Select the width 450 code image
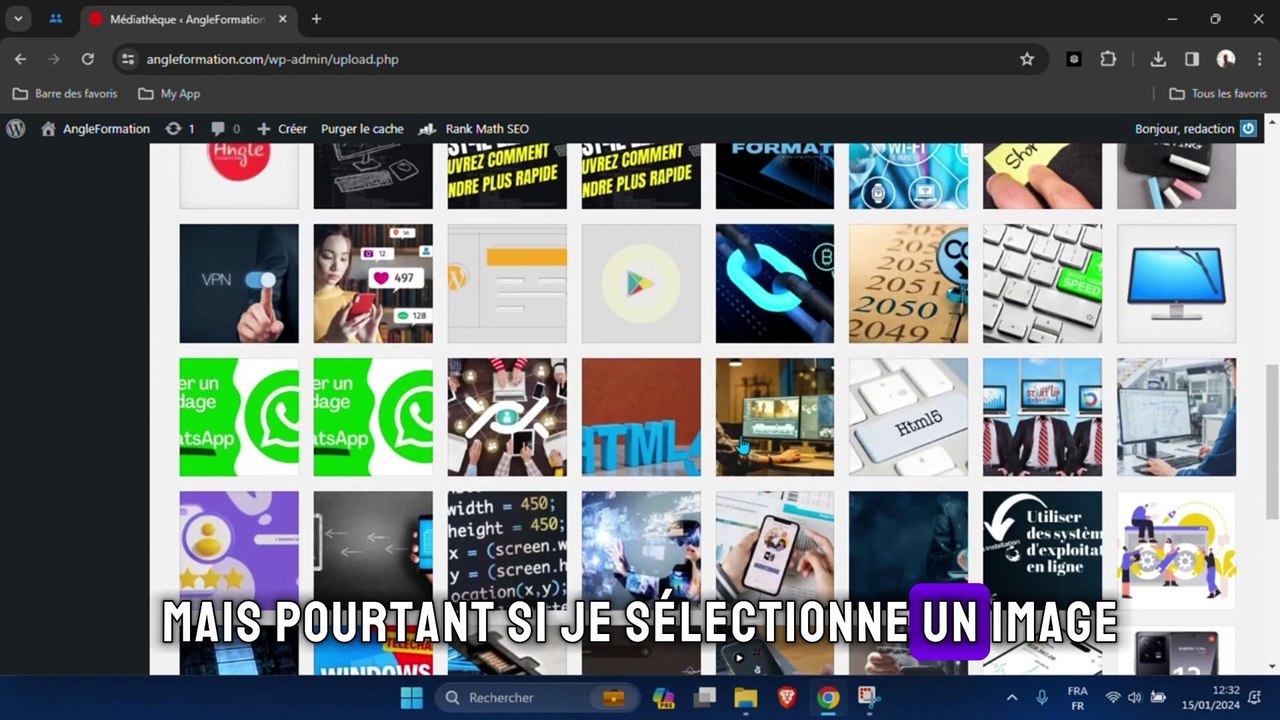 click(507, 550)
